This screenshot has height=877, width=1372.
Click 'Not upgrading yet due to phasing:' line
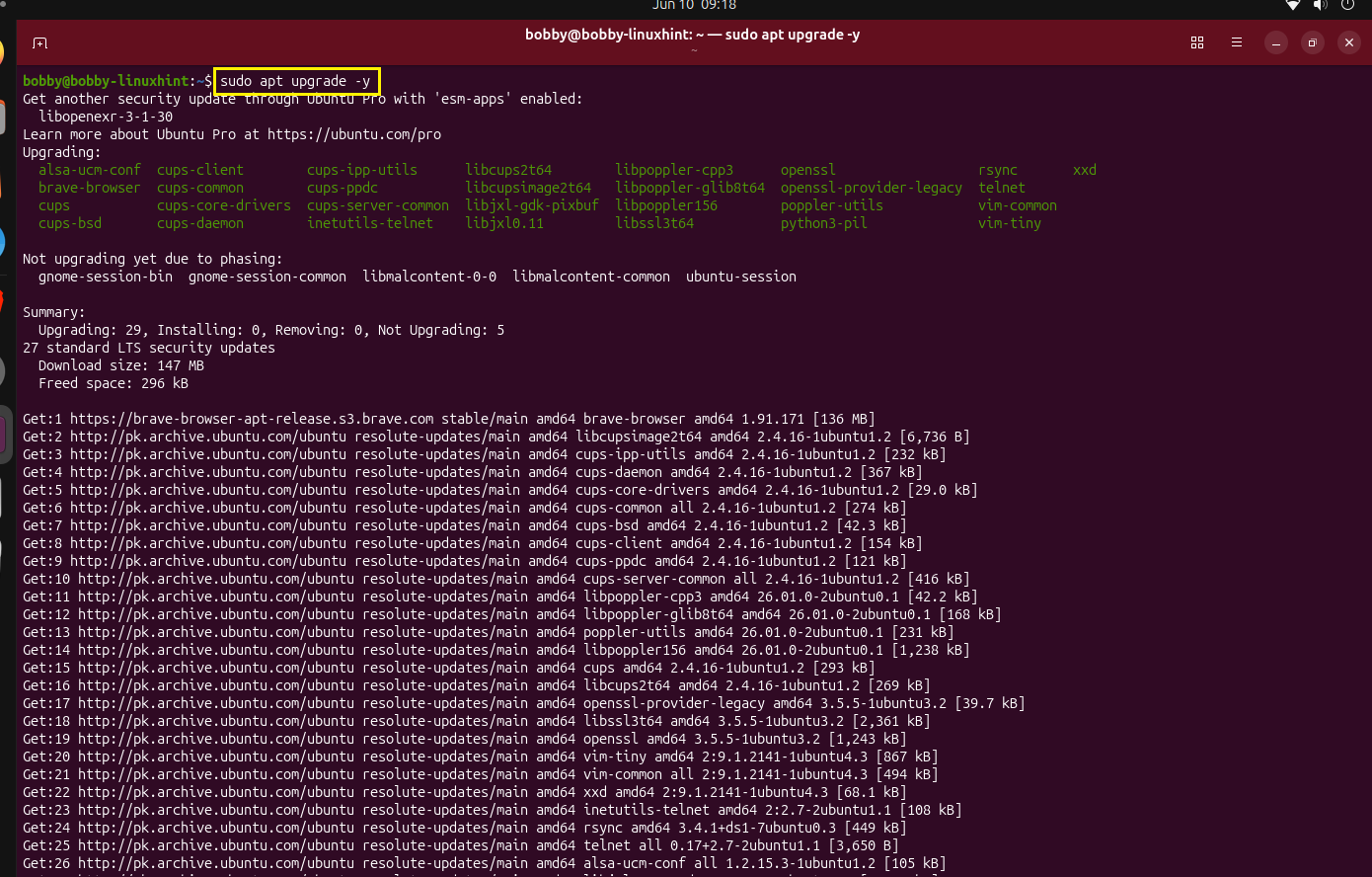point(153,259)
